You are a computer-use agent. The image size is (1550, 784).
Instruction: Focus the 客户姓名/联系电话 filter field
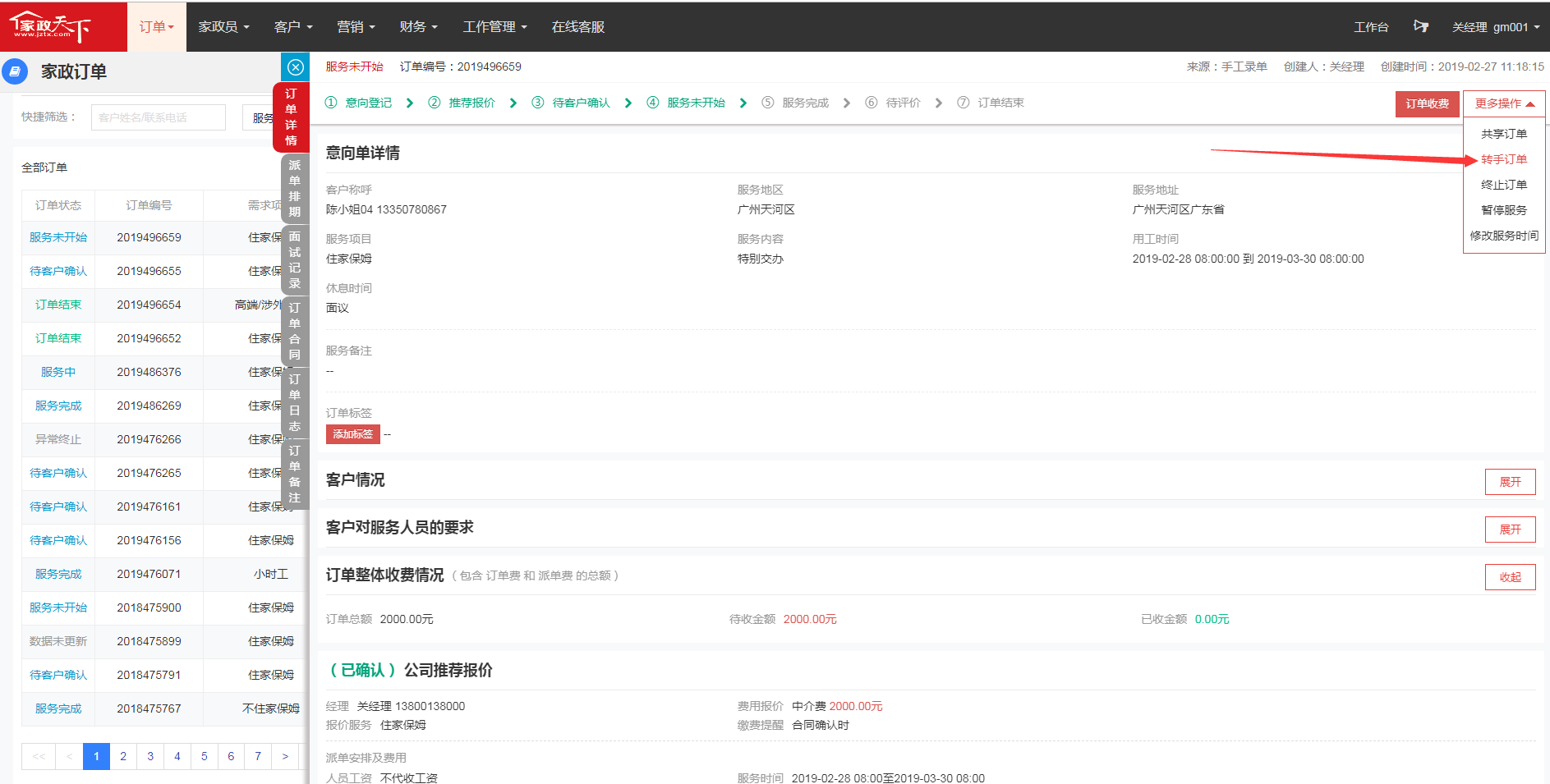click(159, 117)
